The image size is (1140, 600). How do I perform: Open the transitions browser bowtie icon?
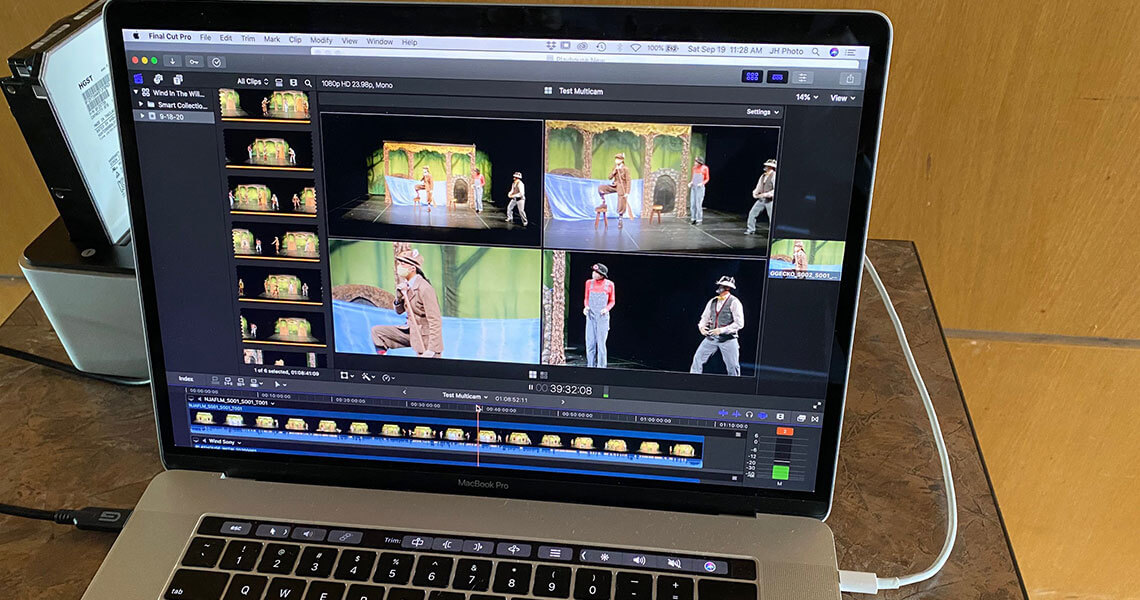point(814,419)
